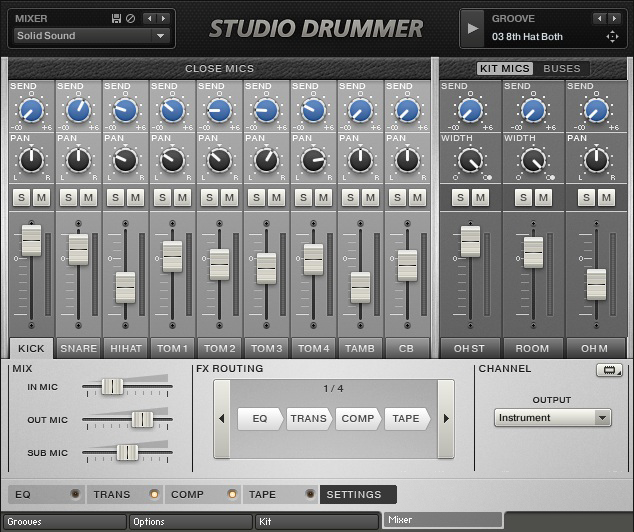Viewport: 634px width, 532px height.
Task: Click the save mixer preset disk icon
Action: 117,18
